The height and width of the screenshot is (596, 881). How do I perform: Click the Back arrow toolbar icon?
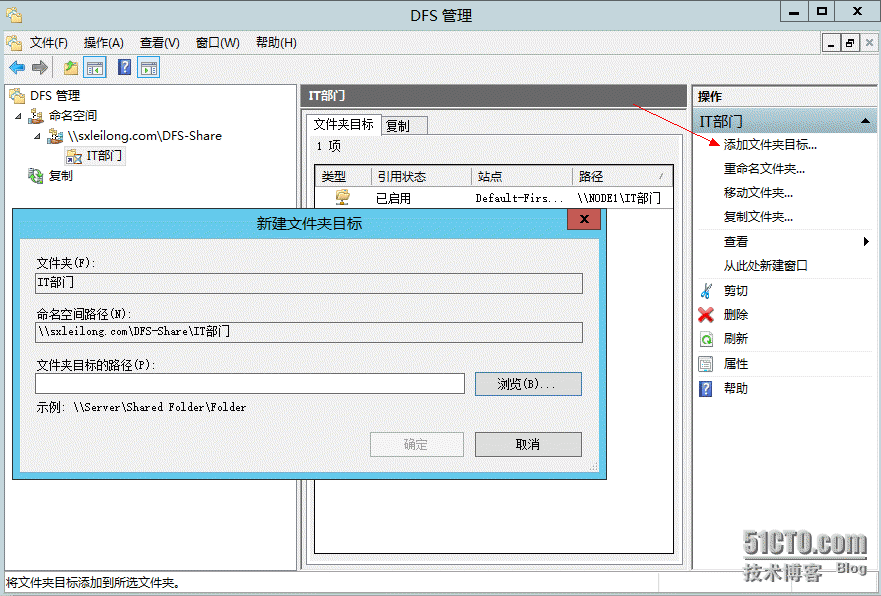pos(17,68)
